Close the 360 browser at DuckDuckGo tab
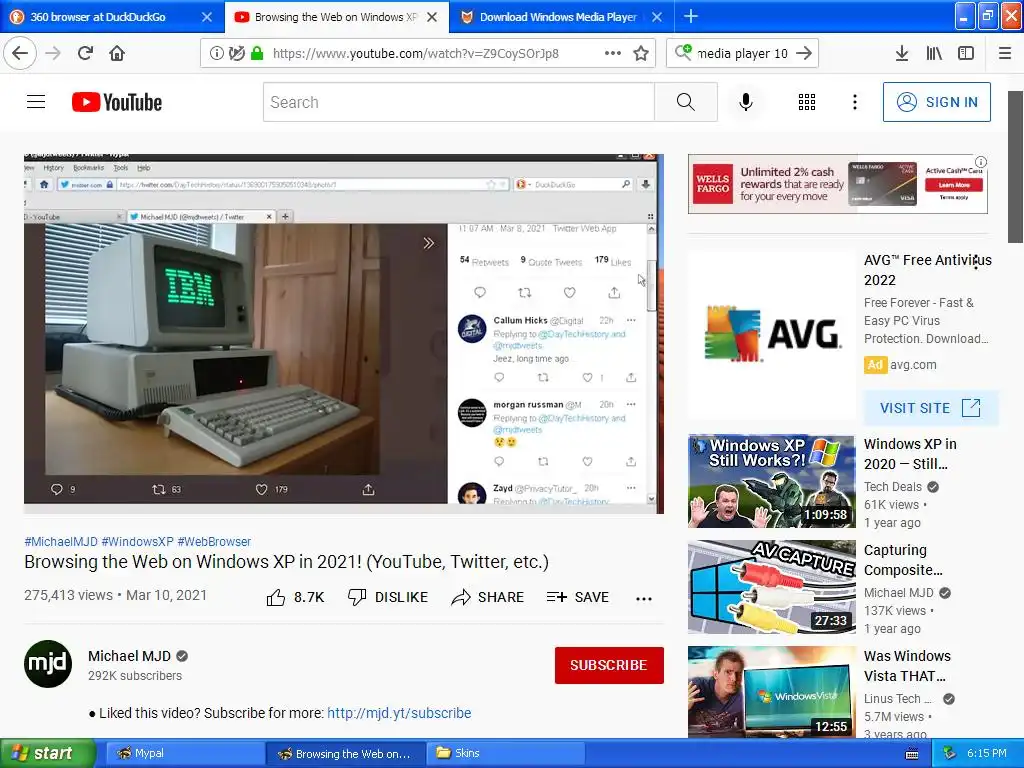Image resolution: width=1024 pixels, height=768 pixels. 206,17
